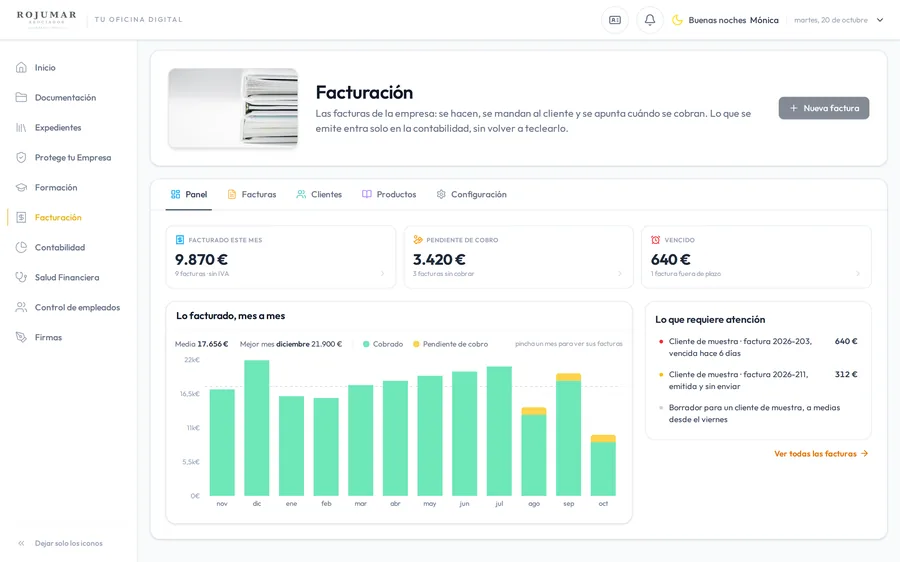Click the Configuración tab gear icon
Screen dimensions: 900x562
[441, 195]
